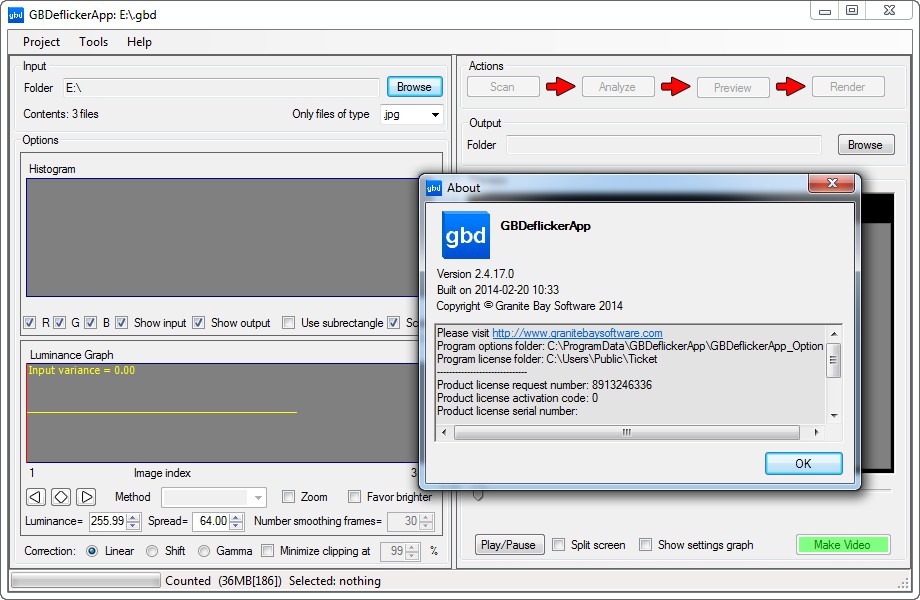Enable Use subrectangle option
920x600 pixels.
tap(288, 323)
